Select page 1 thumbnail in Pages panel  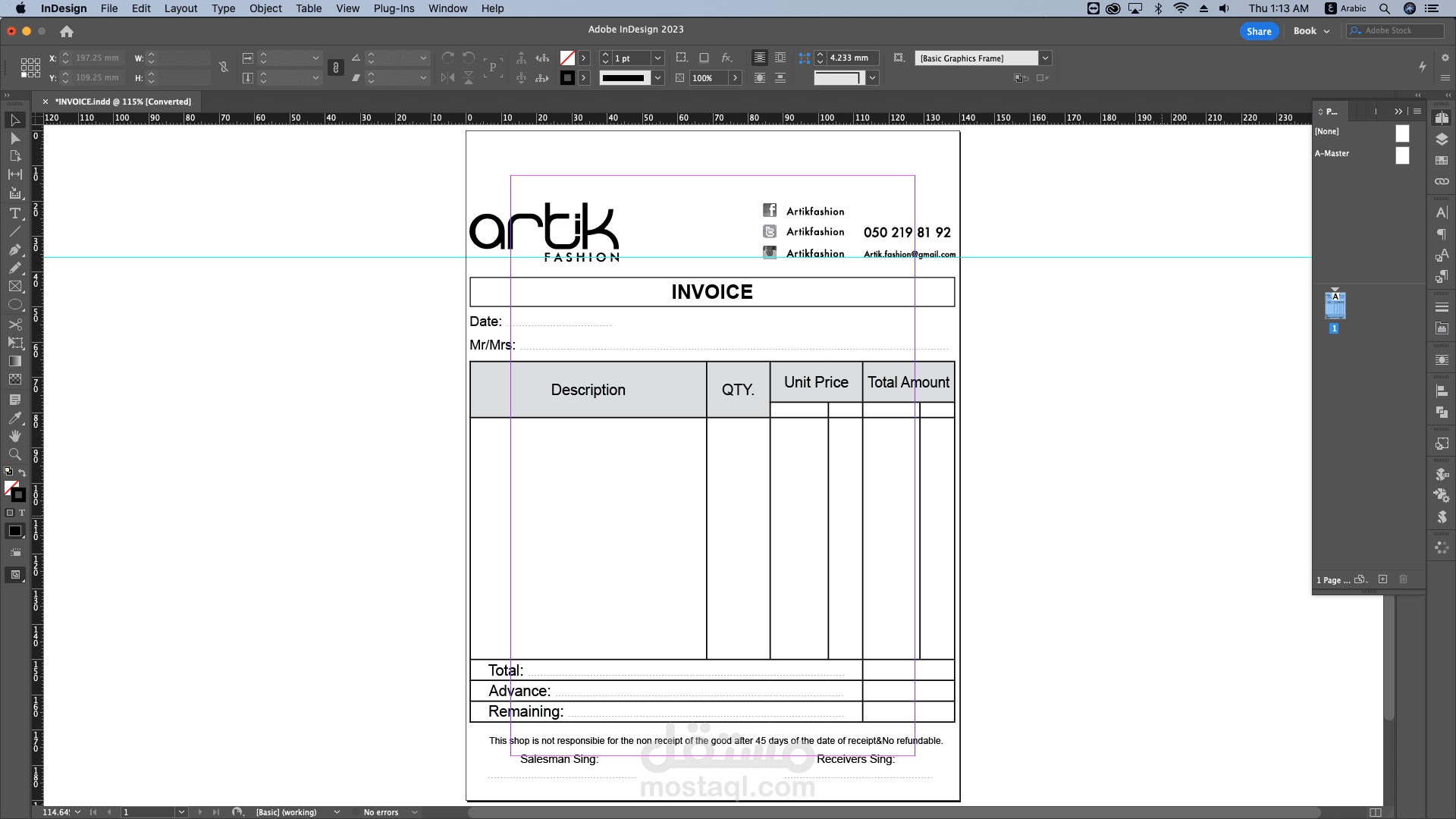pyautogui.click(x=1335, y=306)
